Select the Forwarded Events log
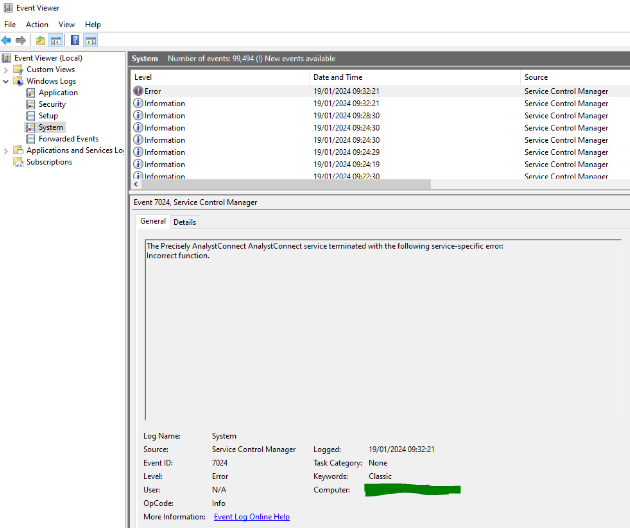 coord(68,139)
